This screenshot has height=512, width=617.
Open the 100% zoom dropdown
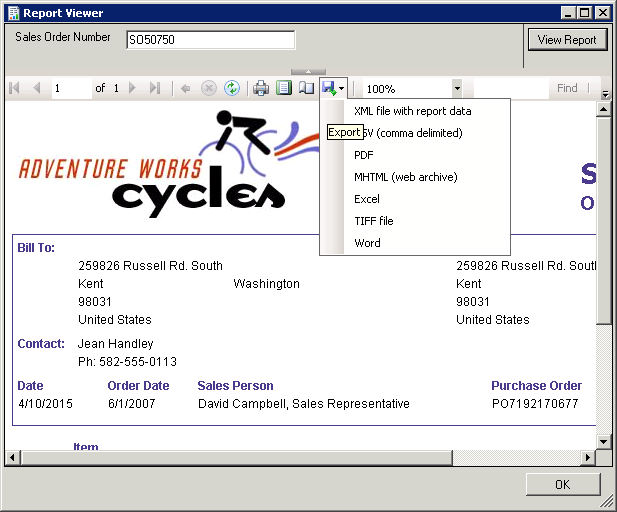coord(457,88)
